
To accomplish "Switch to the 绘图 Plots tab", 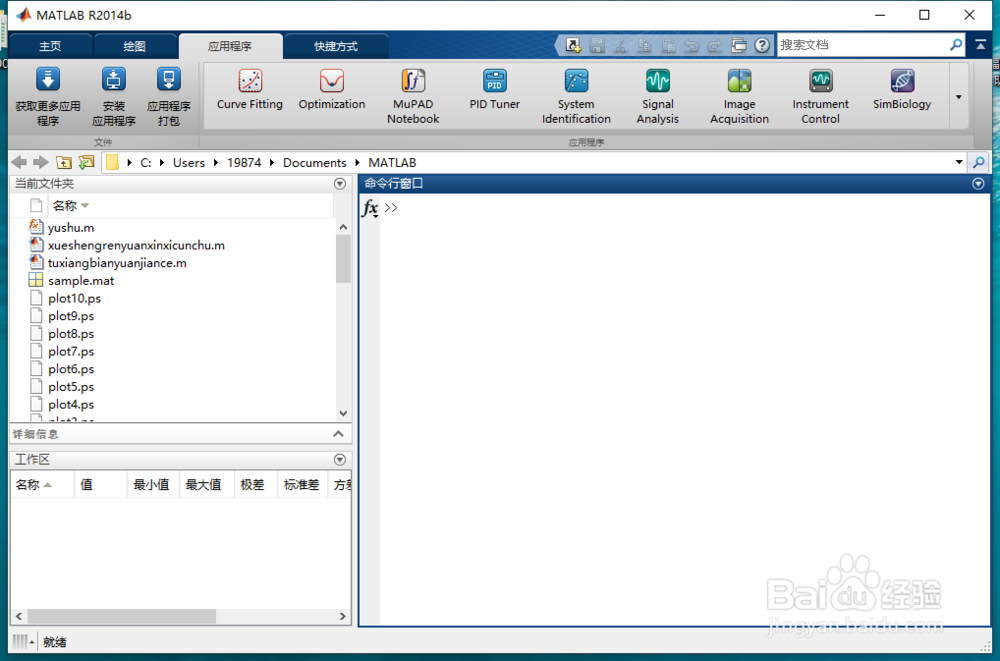I will pos(135,47).
